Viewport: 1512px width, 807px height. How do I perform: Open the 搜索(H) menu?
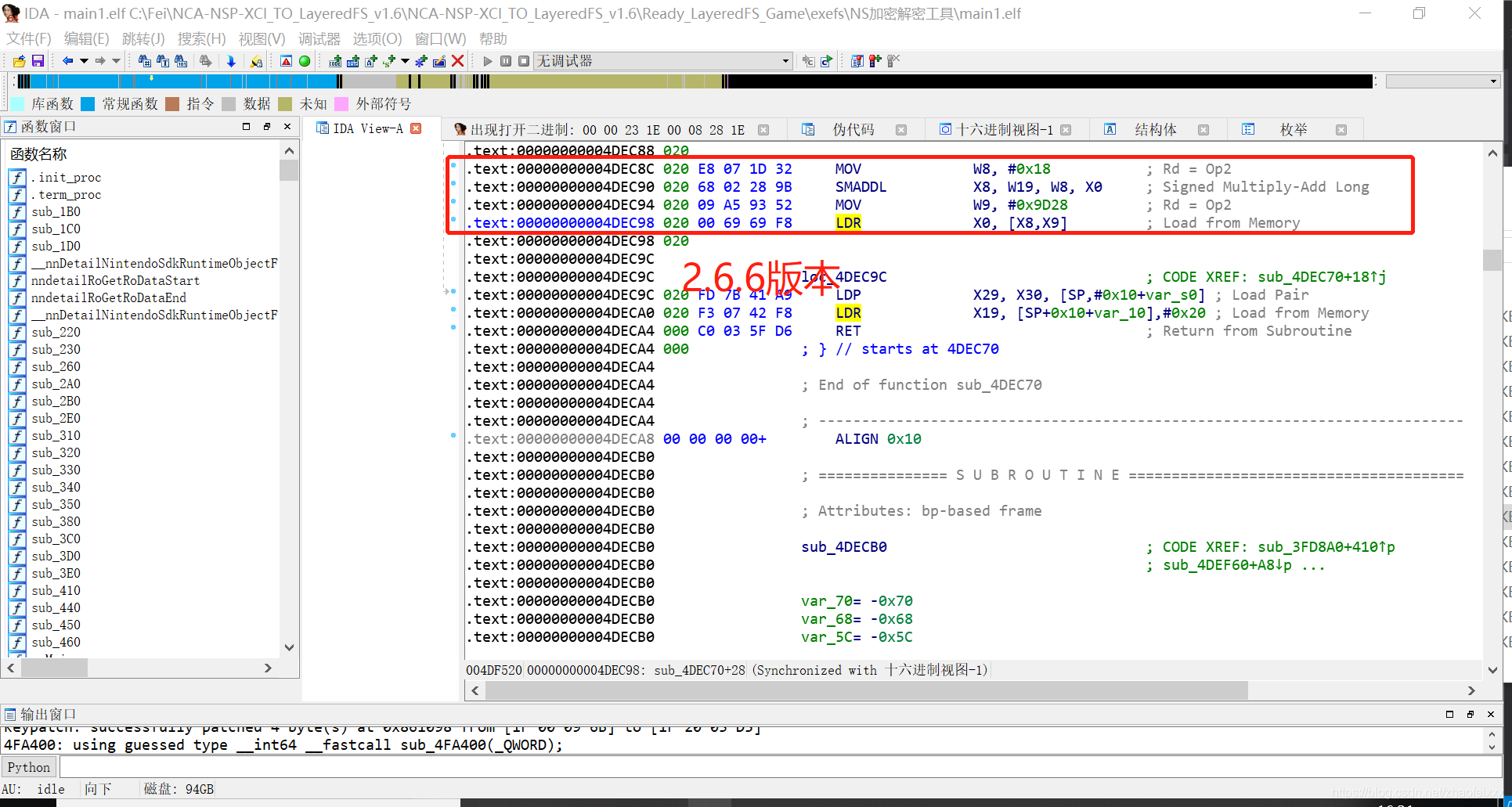201,38
